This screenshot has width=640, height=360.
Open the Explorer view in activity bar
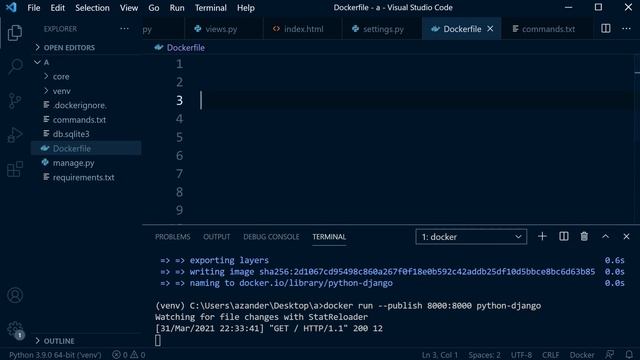(x=15, y=33)
